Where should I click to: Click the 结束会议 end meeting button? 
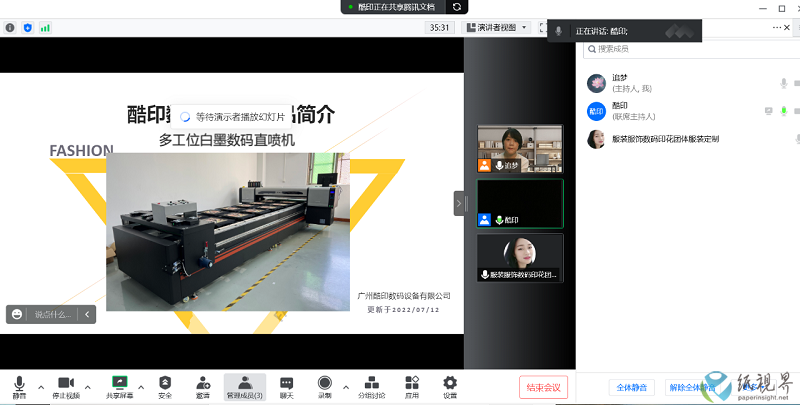tap(543, 388)
